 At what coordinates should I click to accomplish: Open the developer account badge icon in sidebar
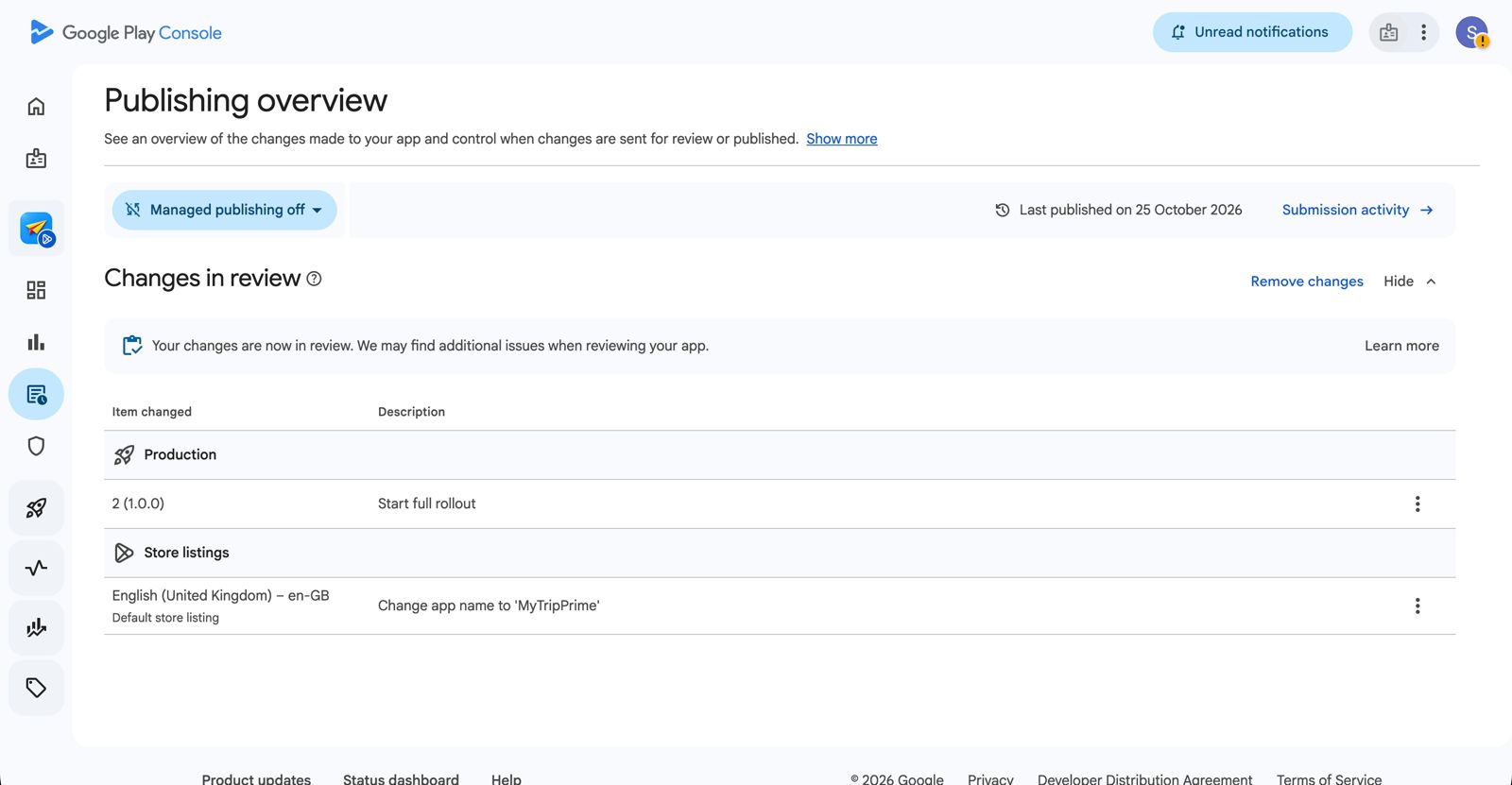[36, 158]
